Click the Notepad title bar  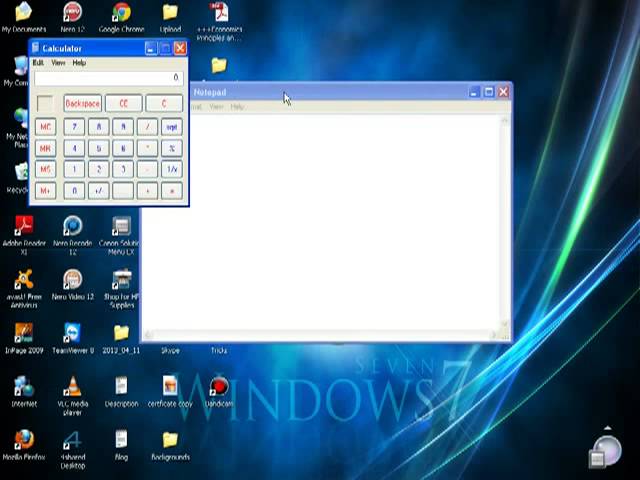[327, 92]
